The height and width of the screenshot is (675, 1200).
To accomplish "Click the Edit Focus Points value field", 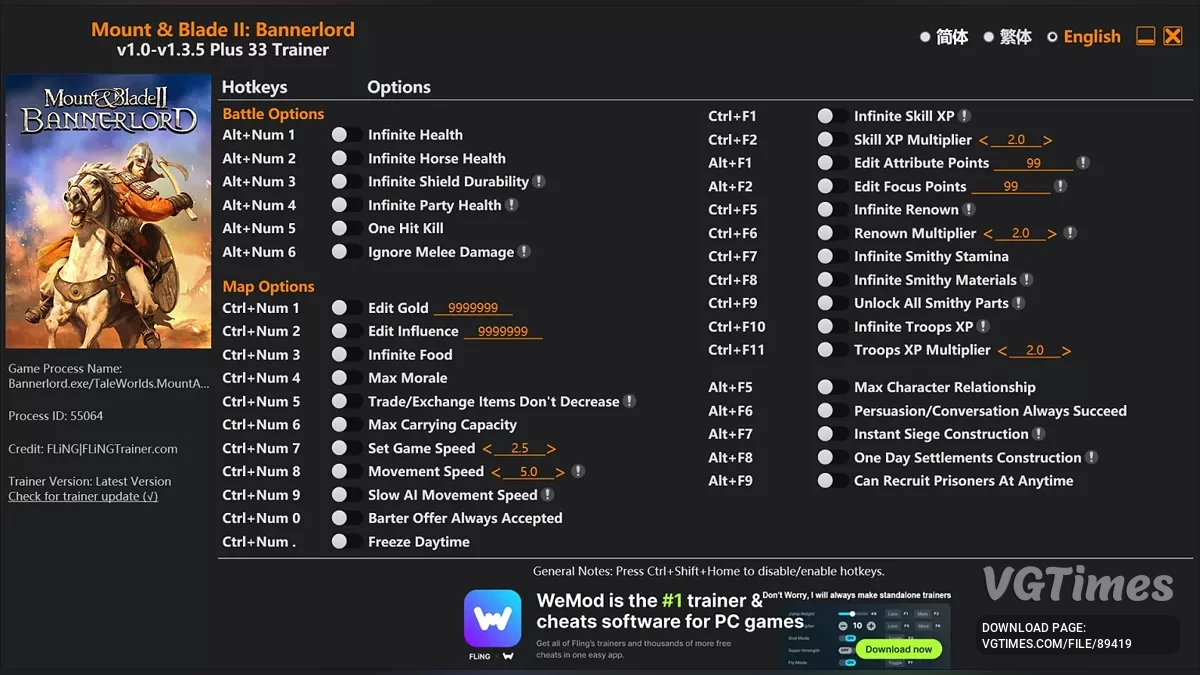I will [1011, 187].
